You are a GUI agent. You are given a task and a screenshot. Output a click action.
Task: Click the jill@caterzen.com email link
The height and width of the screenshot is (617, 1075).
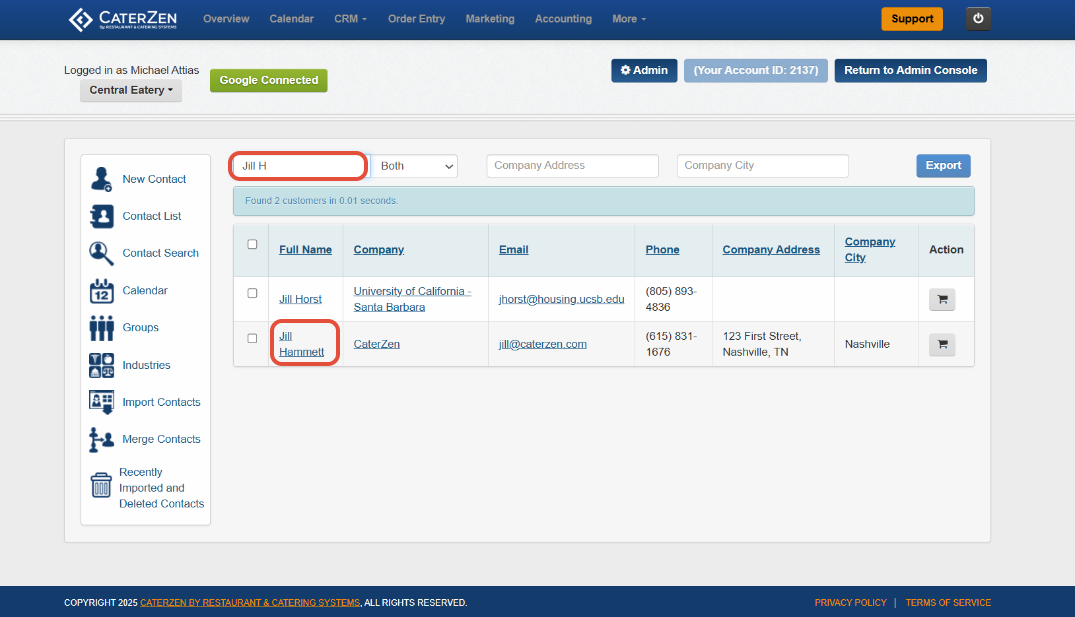[x=542, y=344]
